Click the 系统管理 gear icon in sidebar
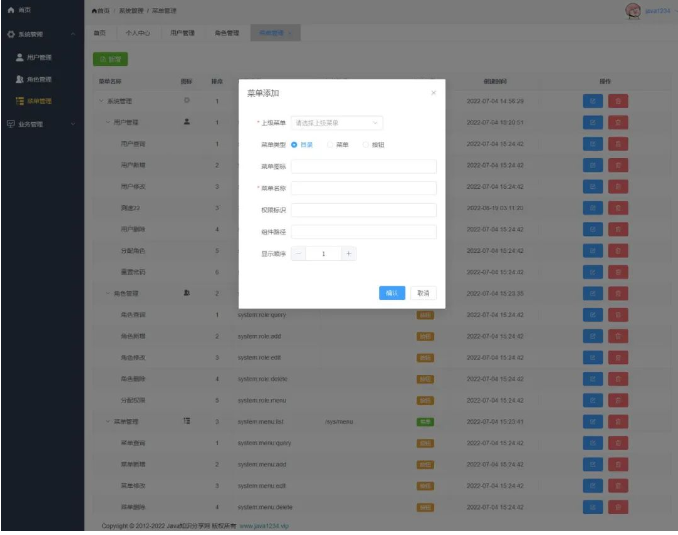The width and height of the screenshot is (678, 535). (x=11, y=34)
